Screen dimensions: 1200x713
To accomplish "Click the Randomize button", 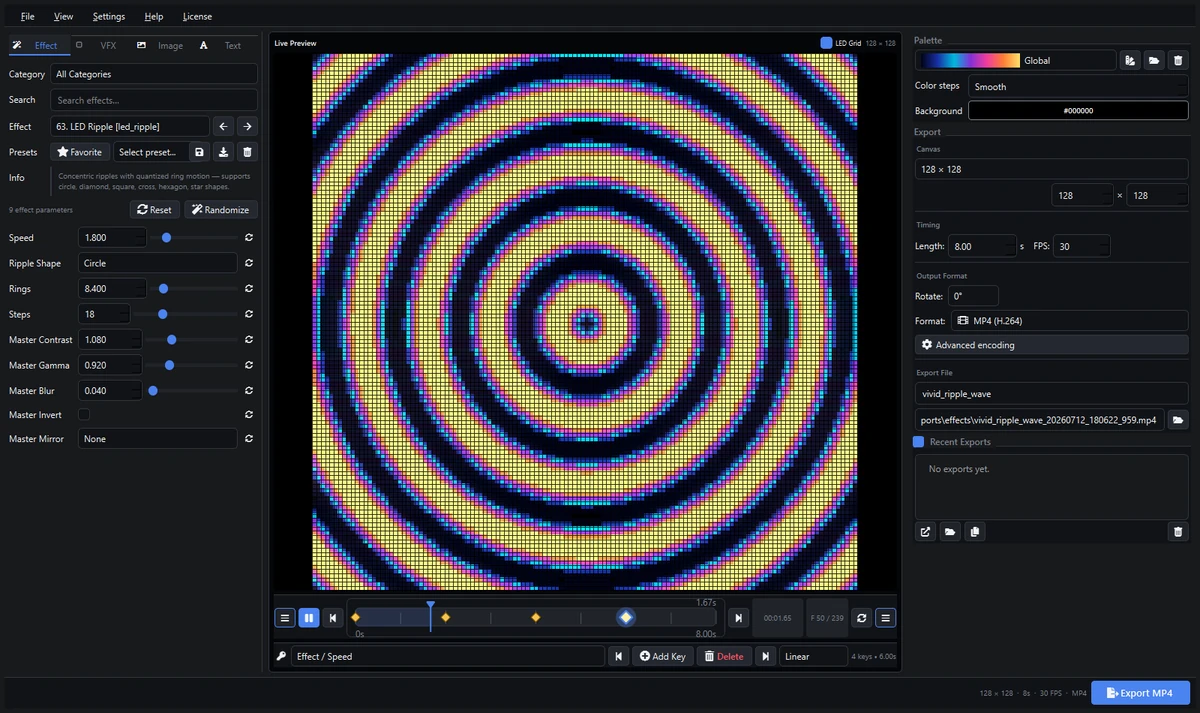I will [221, 209].
